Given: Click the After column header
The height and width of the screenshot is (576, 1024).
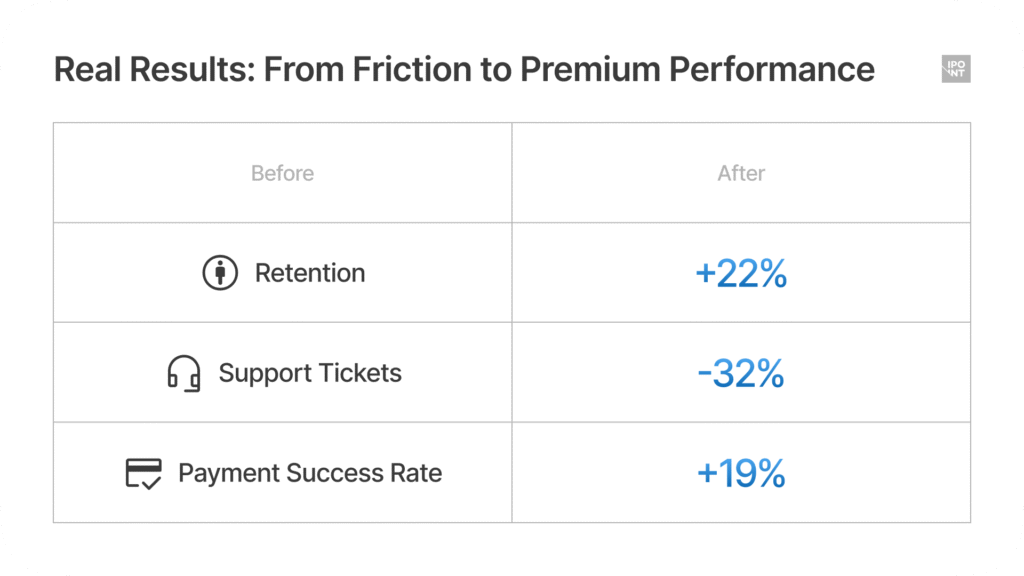Looking at the screenshot, I should tap(741, 173).
